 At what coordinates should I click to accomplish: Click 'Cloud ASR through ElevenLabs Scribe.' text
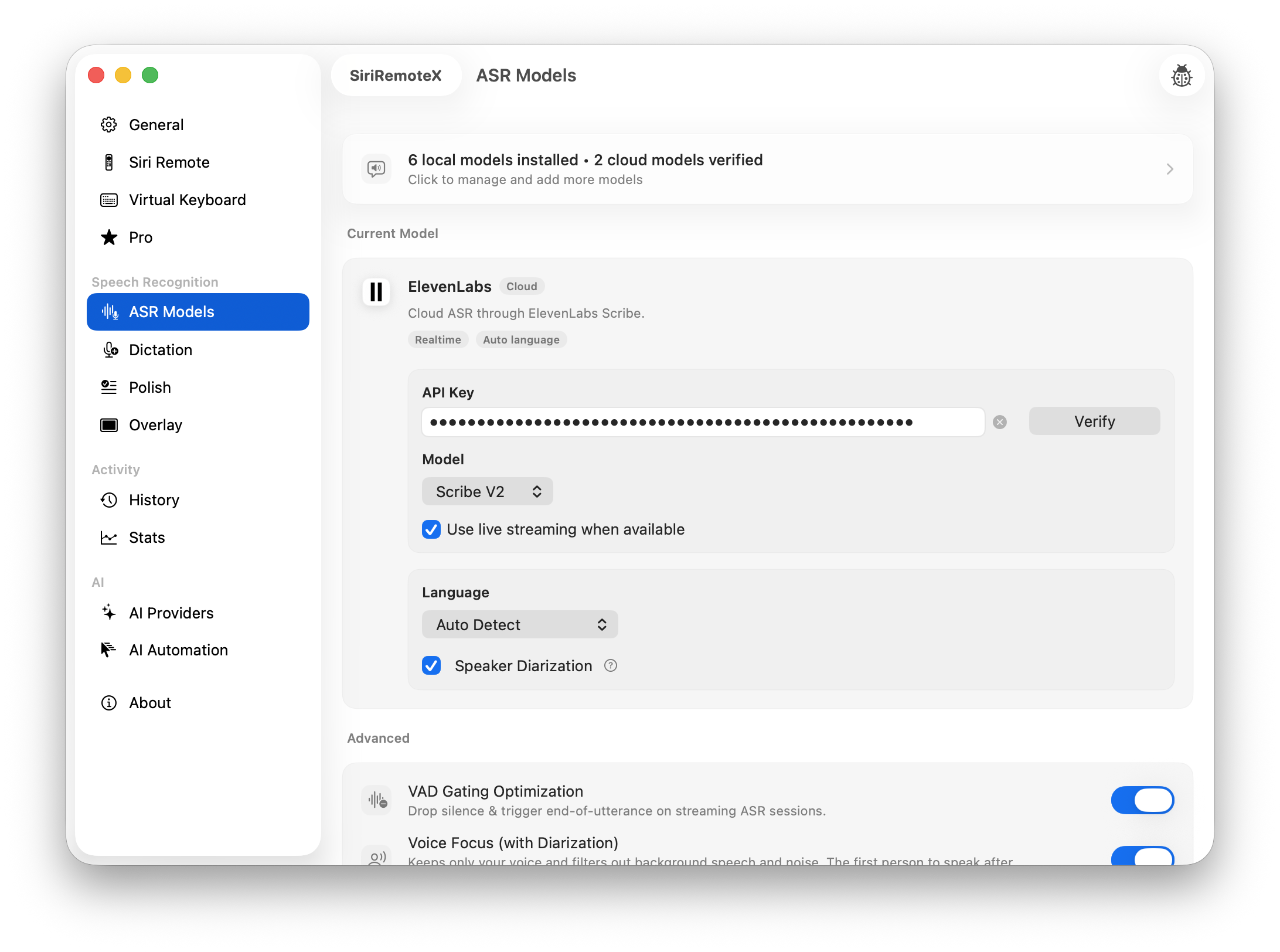click(x=526, y=313)
